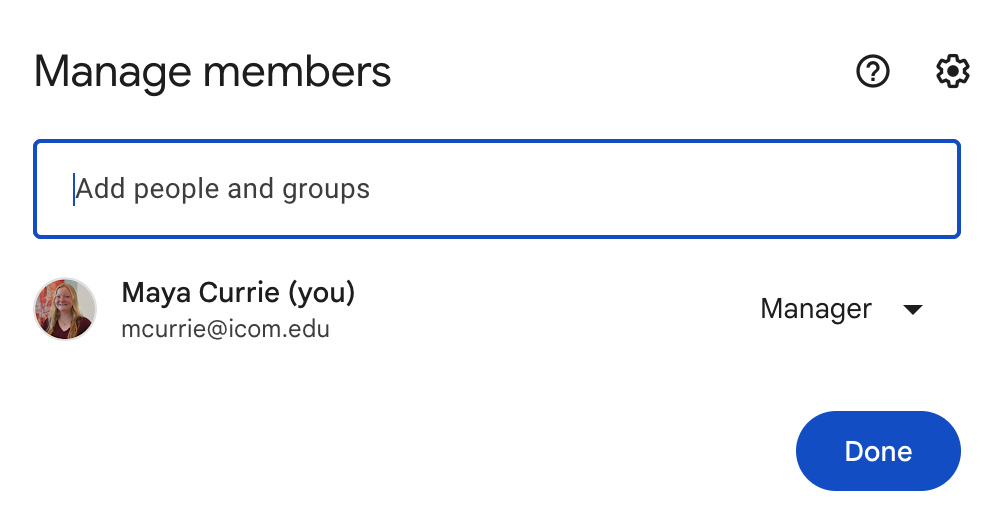The image size is (996, 526).
Task: Open the help question mark icon
Action: (x=873, y=71)
